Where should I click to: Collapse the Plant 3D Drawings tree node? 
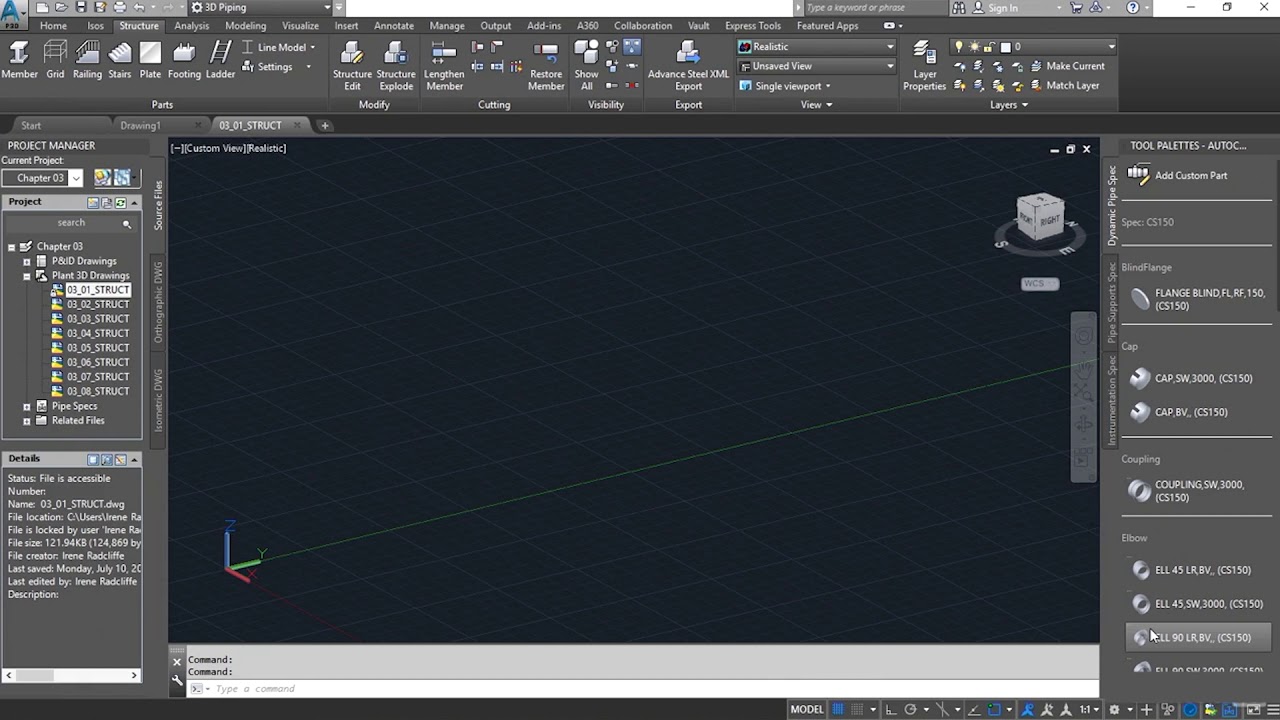click(27, 275)
